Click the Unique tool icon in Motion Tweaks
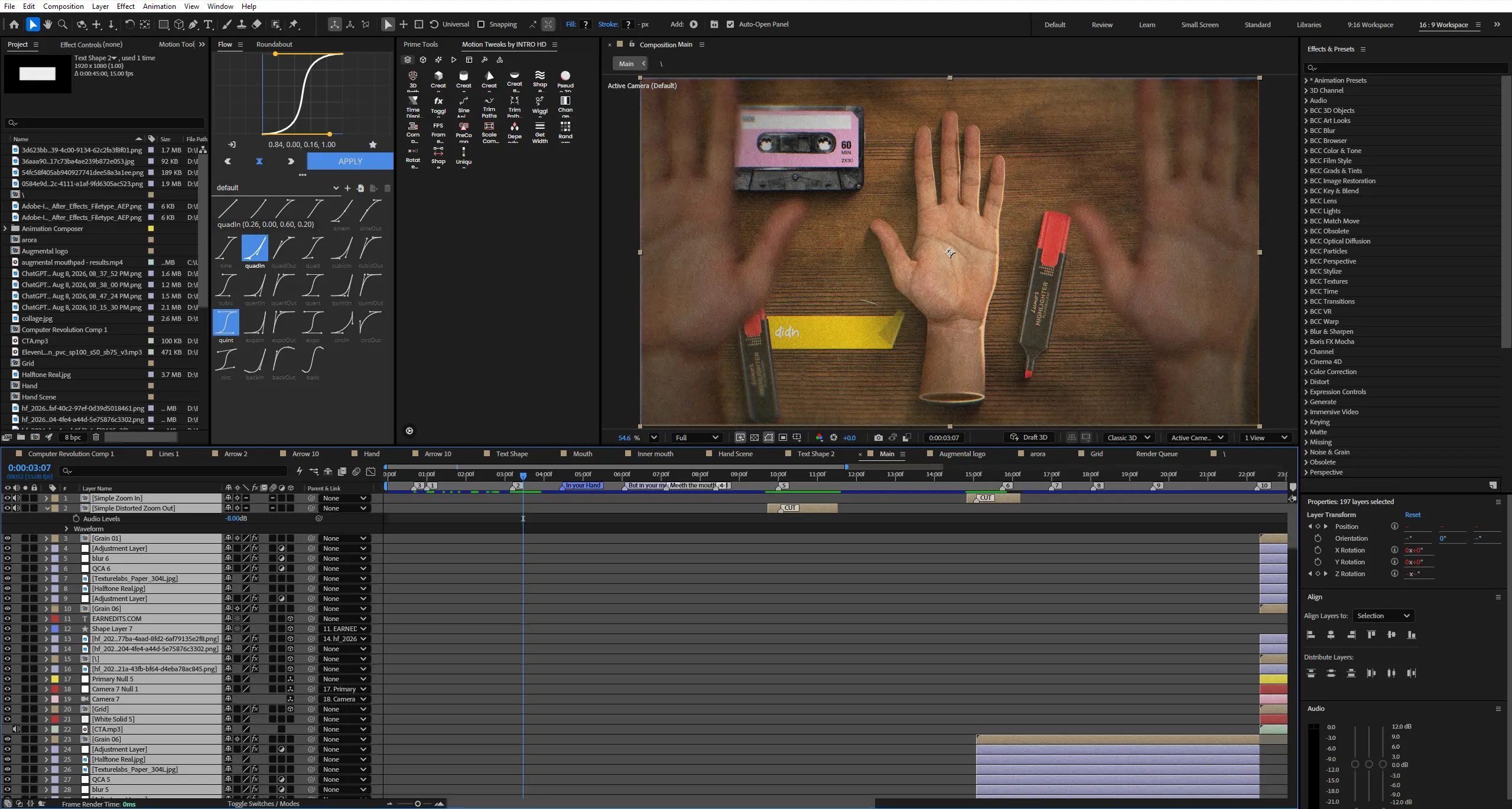This screenshot has width=1512, height=809. tap(464, 155)
